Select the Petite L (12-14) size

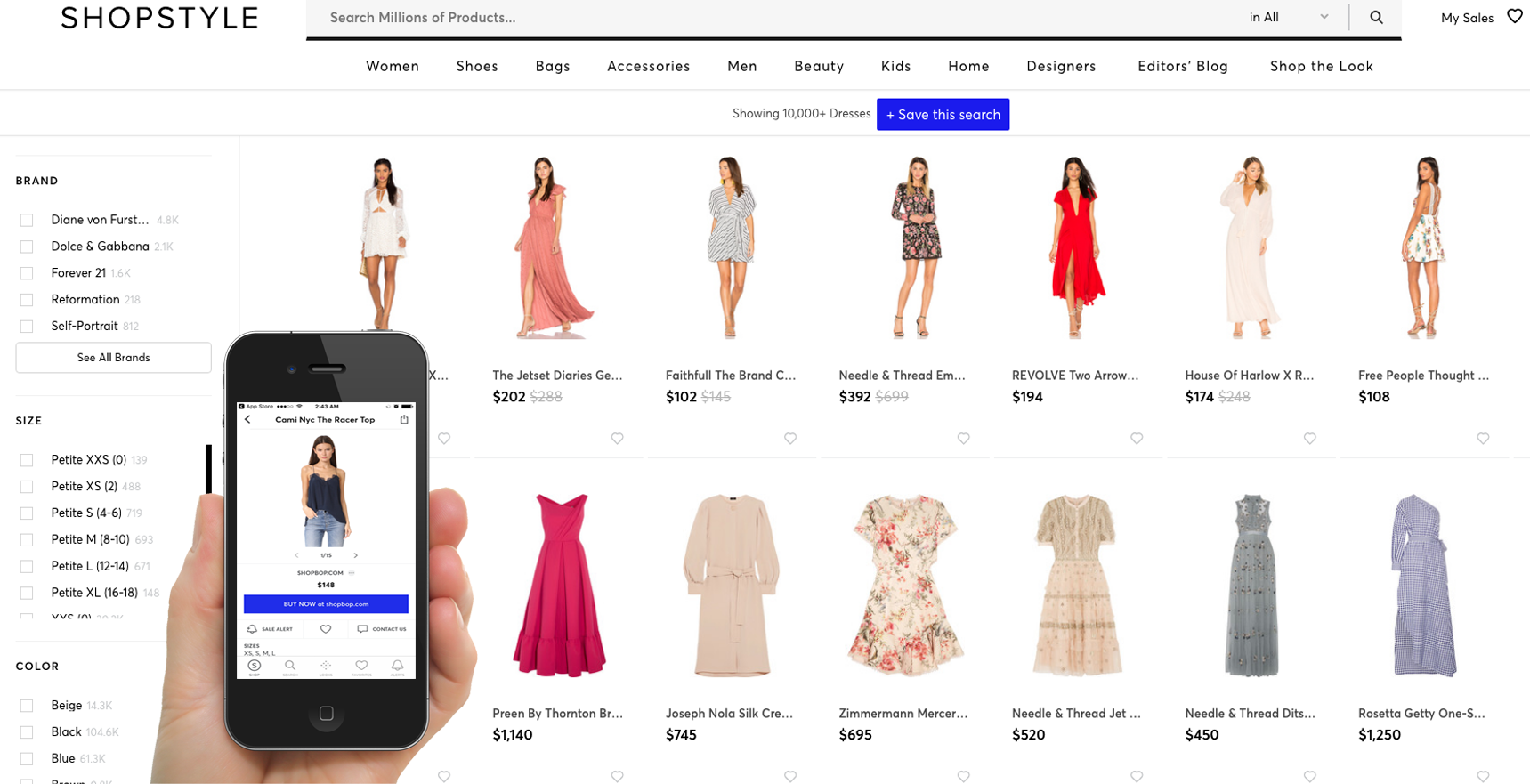tap(27, 567)
